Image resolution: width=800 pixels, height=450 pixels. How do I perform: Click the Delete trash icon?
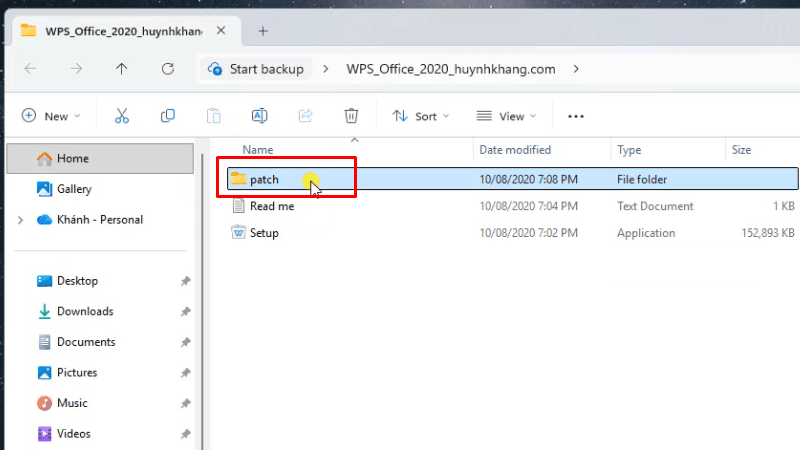pos(351,116)
